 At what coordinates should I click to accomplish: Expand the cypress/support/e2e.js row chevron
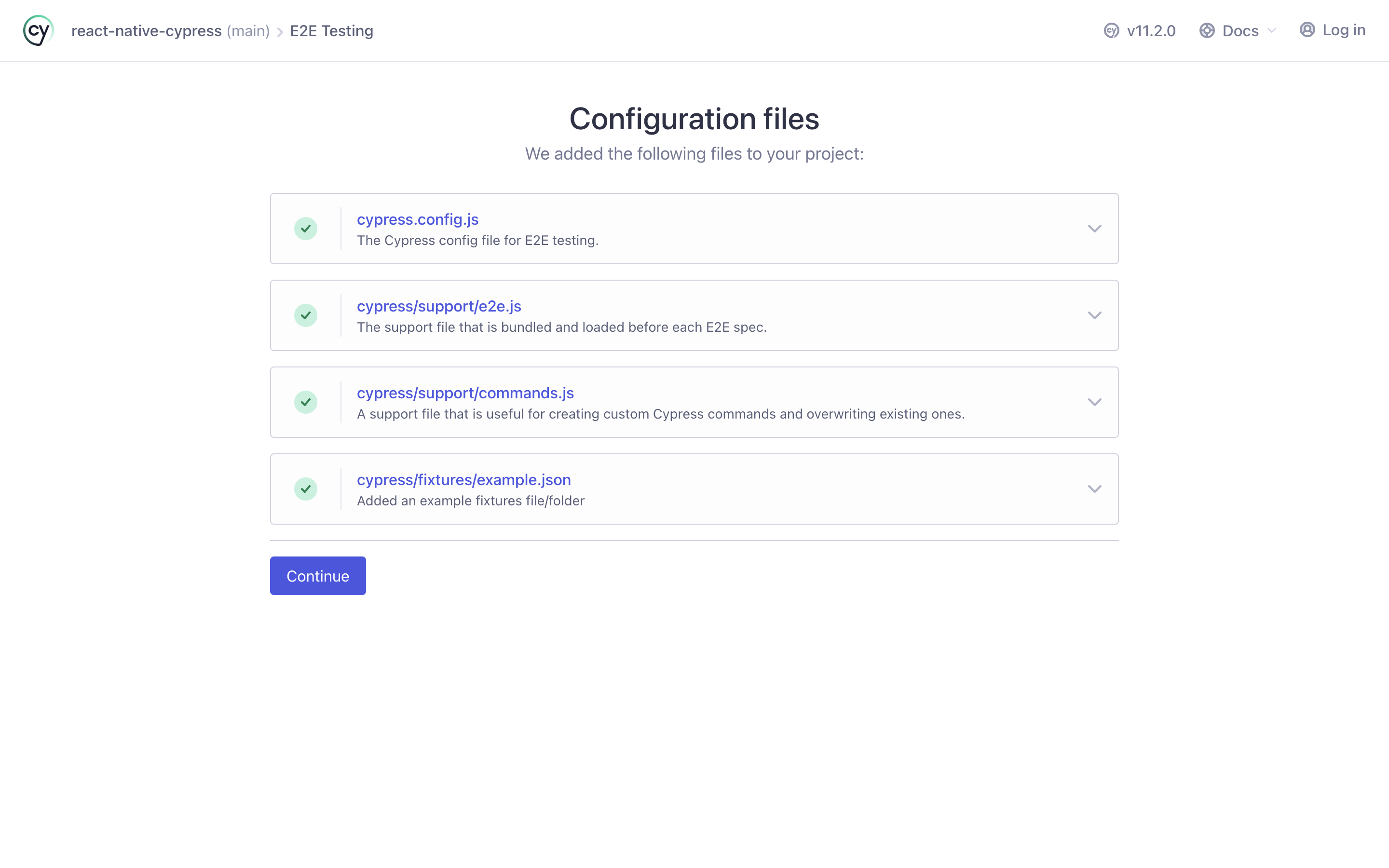[1094, 315]
